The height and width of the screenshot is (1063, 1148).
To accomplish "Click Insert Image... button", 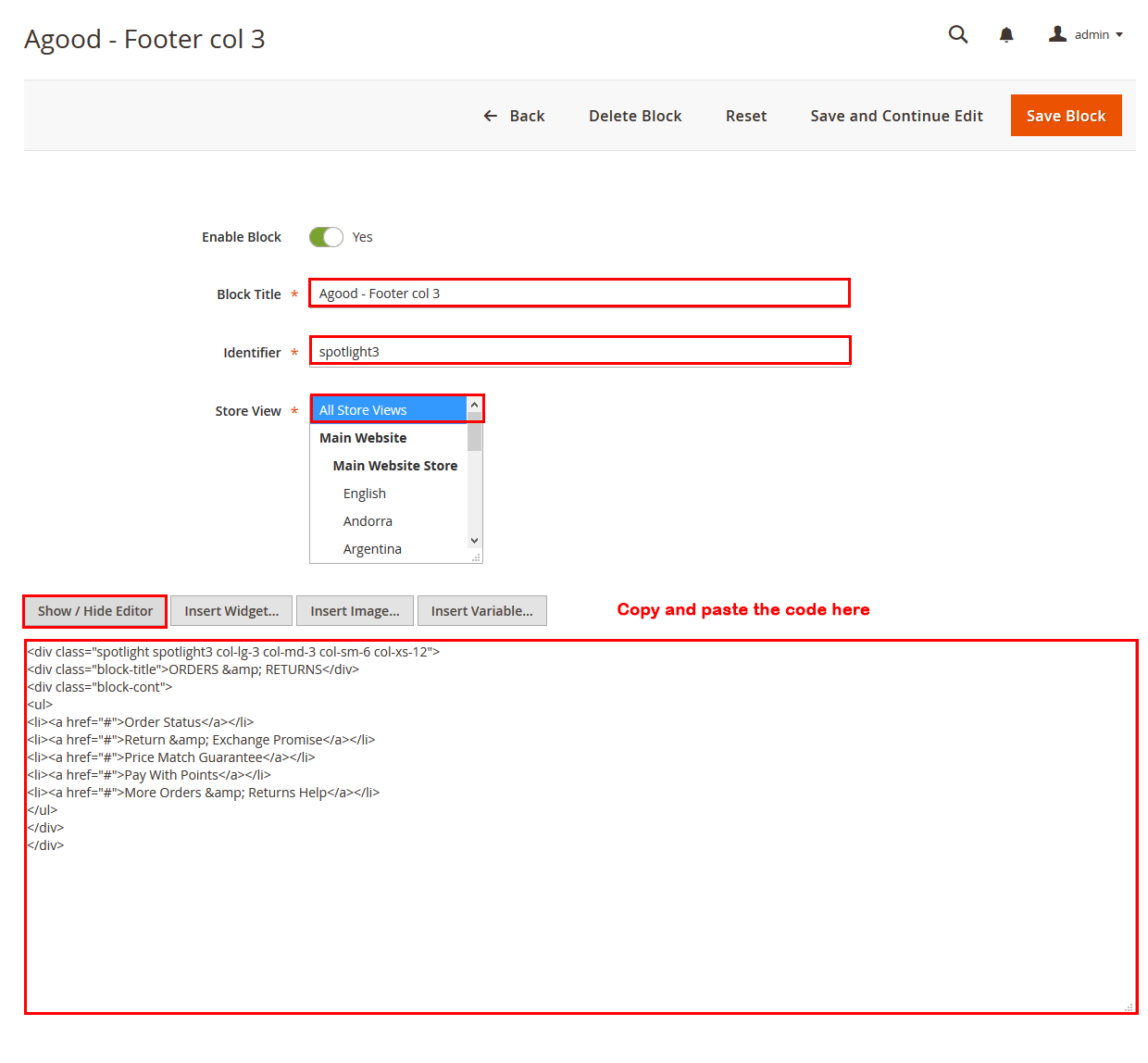I will (355, 611).
